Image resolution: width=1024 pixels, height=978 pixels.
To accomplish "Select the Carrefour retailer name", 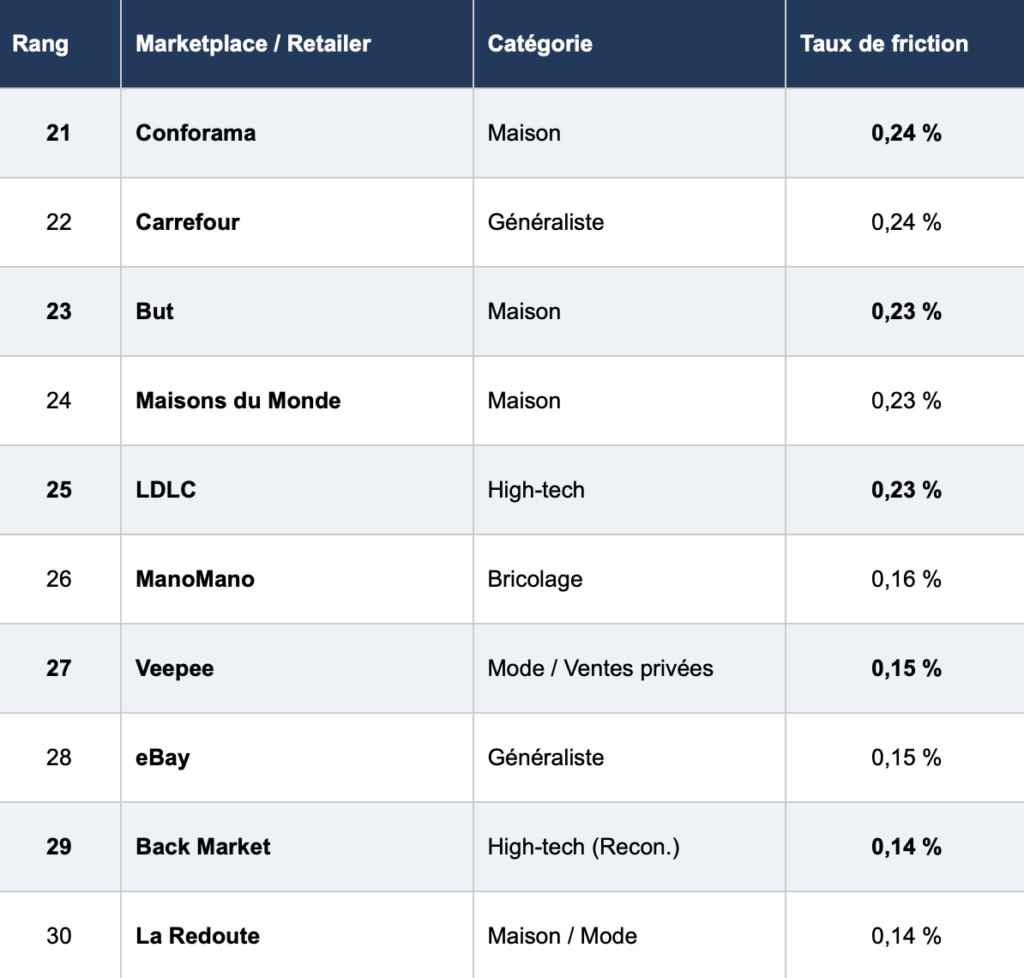I will (x=188, y=222).
